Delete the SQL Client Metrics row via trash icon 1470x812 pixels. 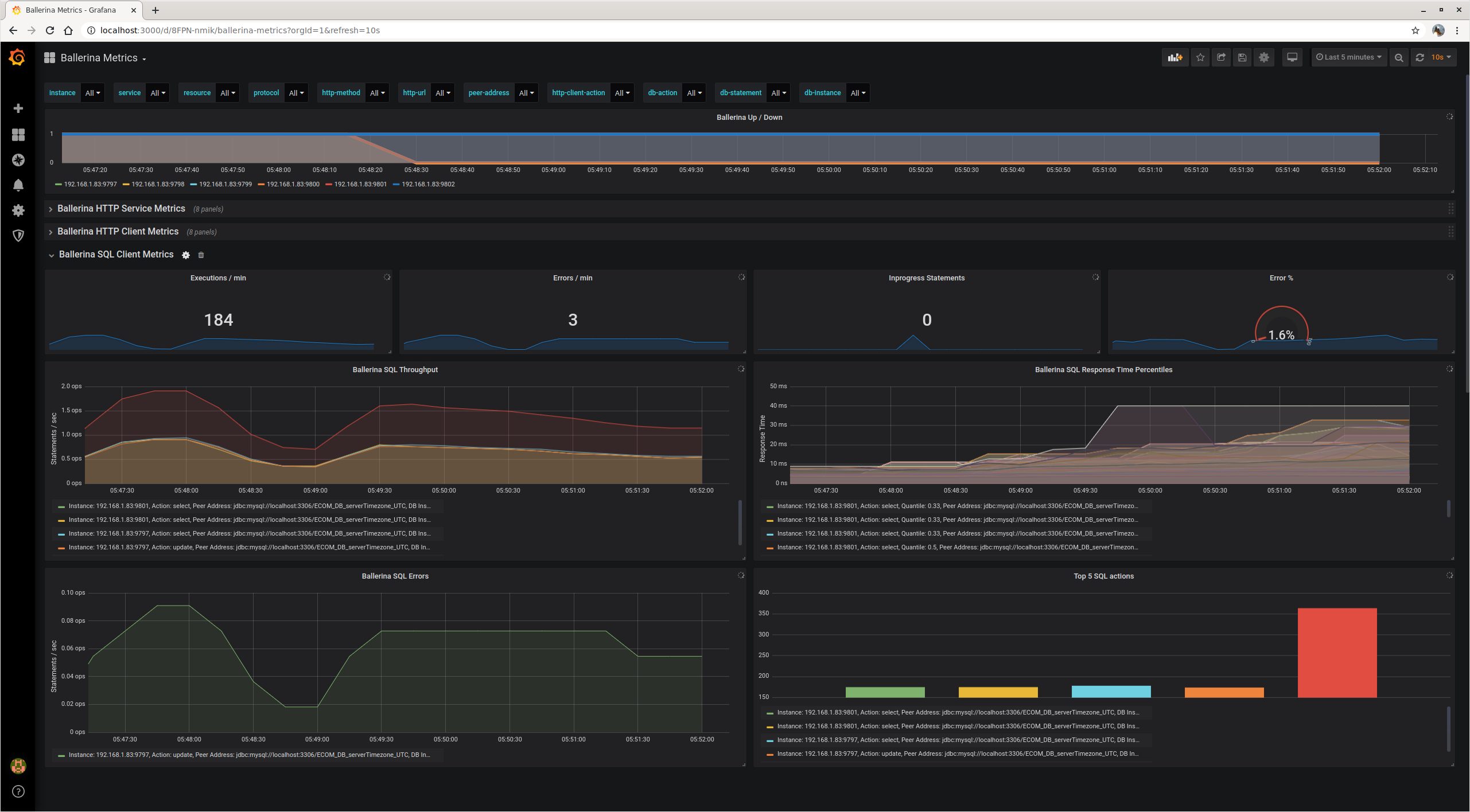tap(201, 255)
